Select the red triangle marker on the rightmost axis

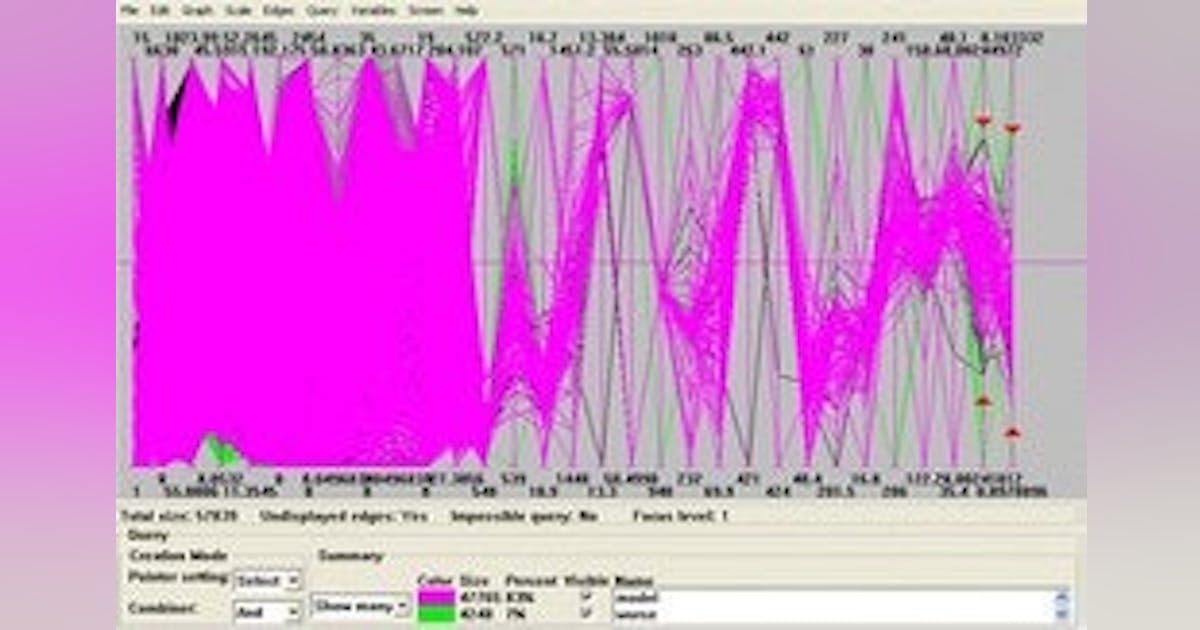1012,127
